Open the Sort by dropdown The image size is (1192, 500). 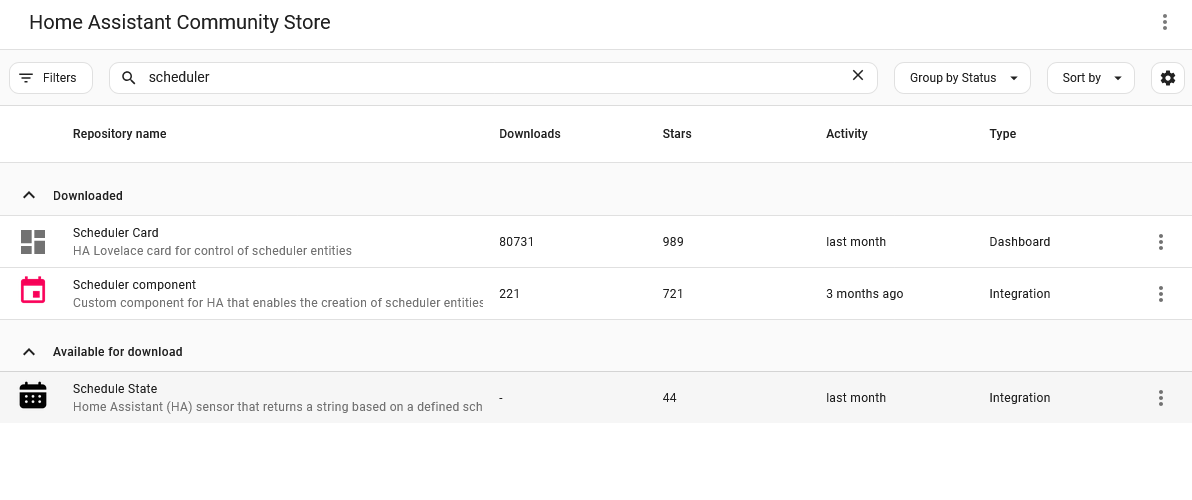[x=1090, y=78]
